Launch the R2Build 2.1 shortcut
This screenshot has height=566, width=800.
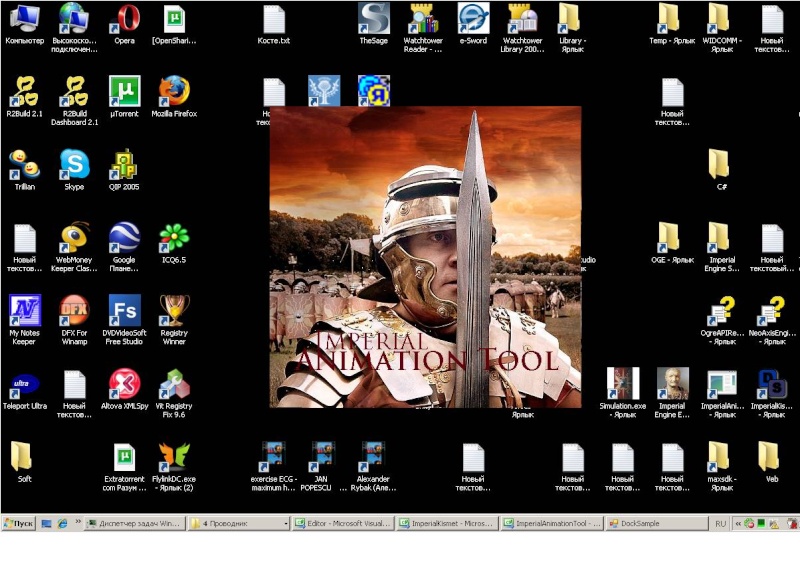[24, 97]
